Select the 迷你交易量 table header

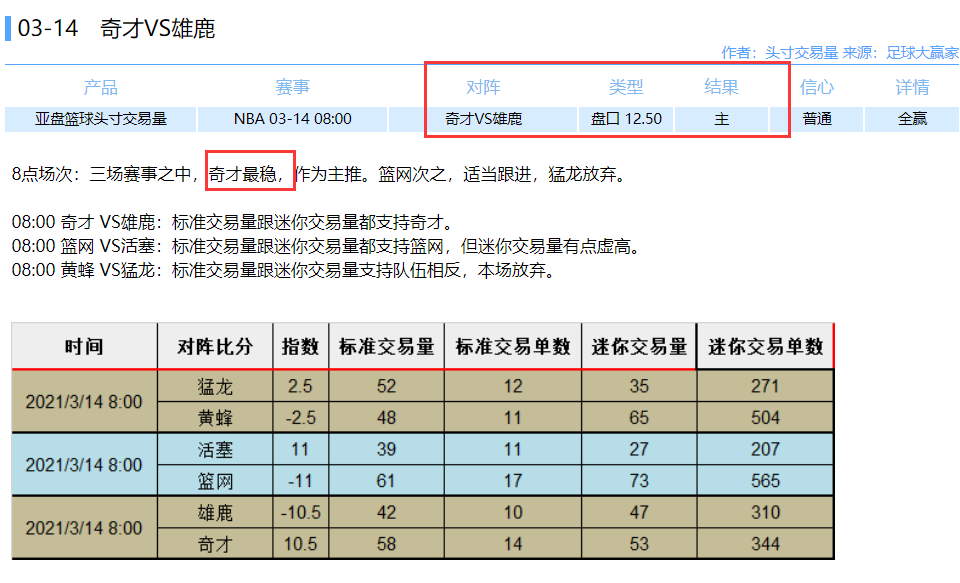point(639,347)
